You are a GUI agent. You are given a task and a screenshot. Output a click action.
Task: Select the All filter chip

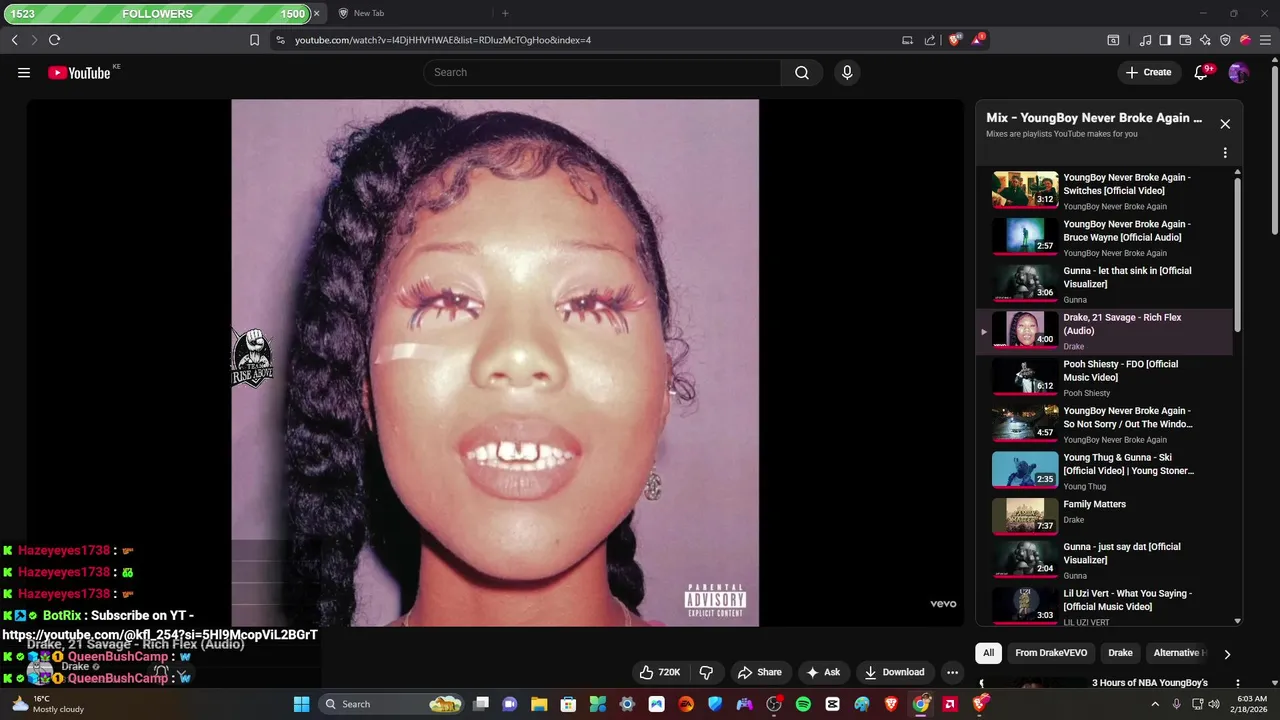pyautogui.click(x=988, y=653)
